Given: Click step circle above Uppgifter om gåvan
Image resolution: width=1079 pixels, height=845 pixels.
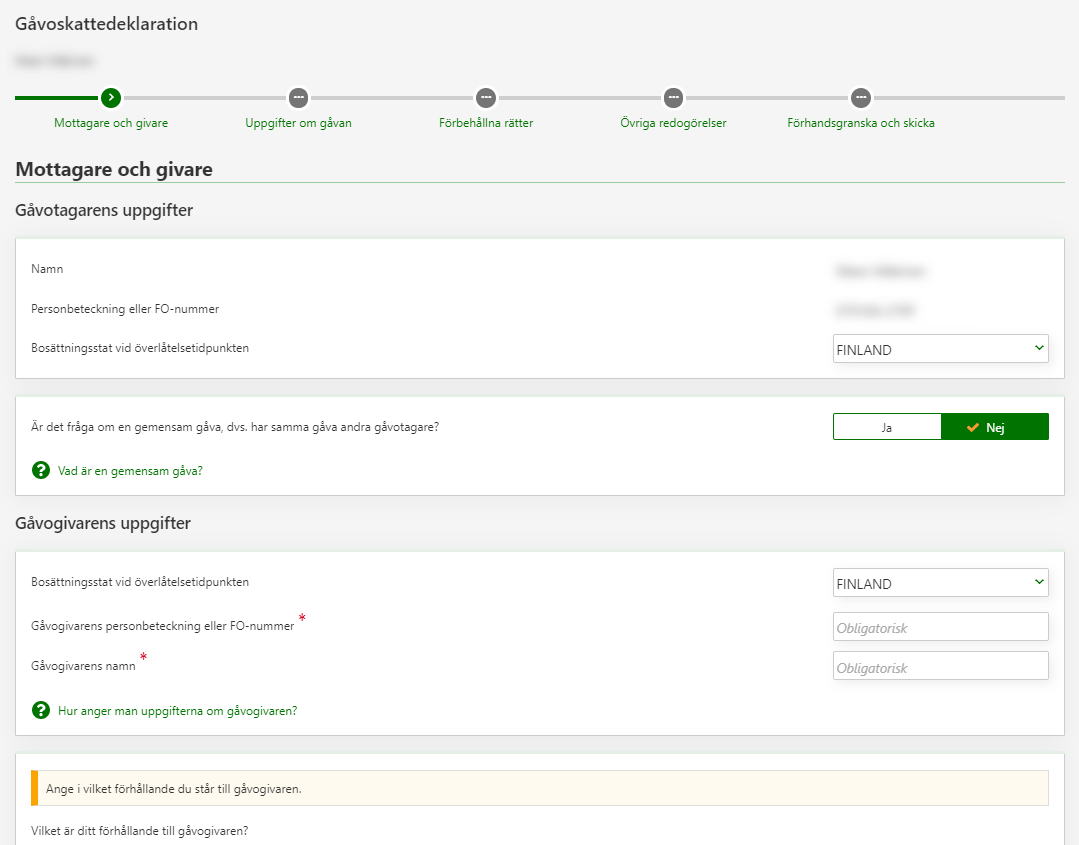Looking at the screenshot, I should (x=298, y=98).
